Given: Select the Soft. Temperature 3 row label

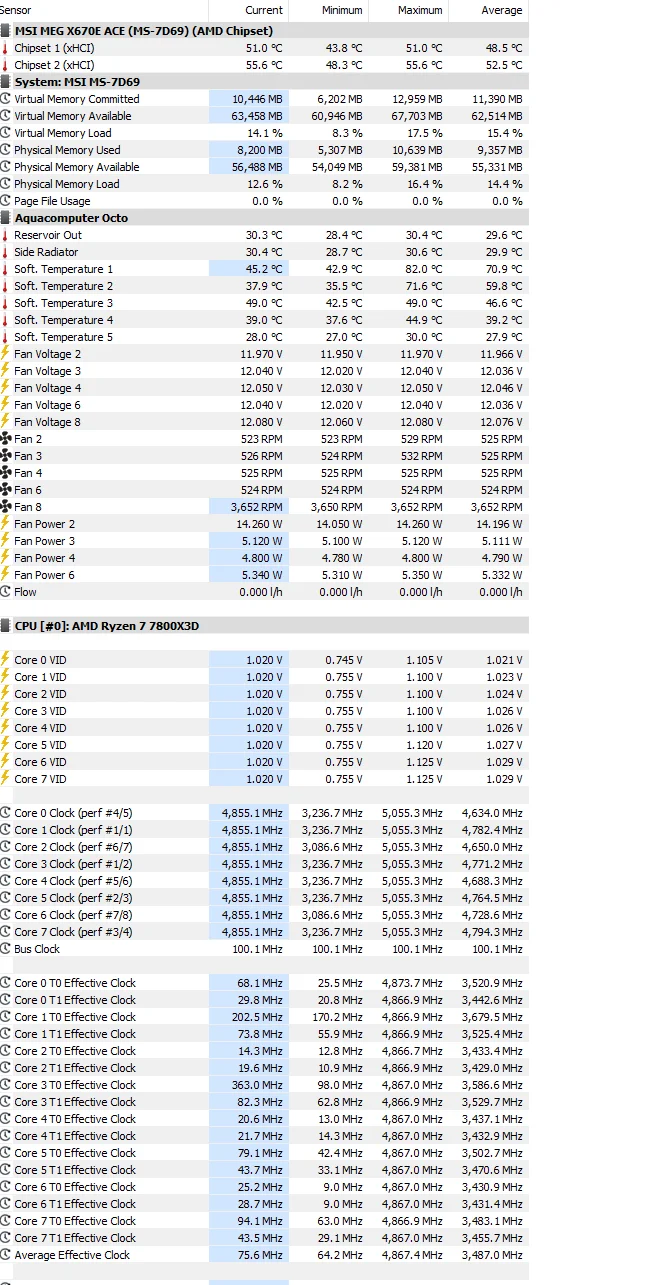Looking at the screenshot, I should coord(63,303).
